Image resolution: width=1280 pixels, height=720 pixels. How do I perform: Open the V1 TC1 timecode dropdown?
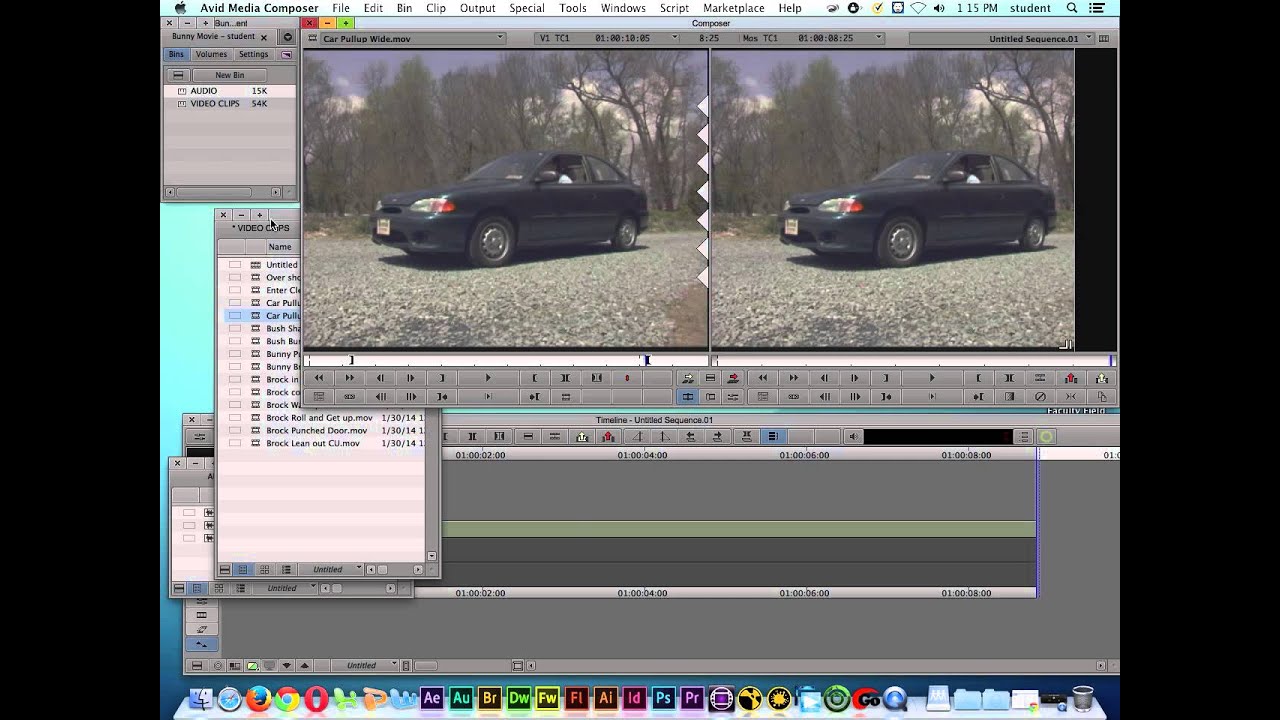(607, 39)
